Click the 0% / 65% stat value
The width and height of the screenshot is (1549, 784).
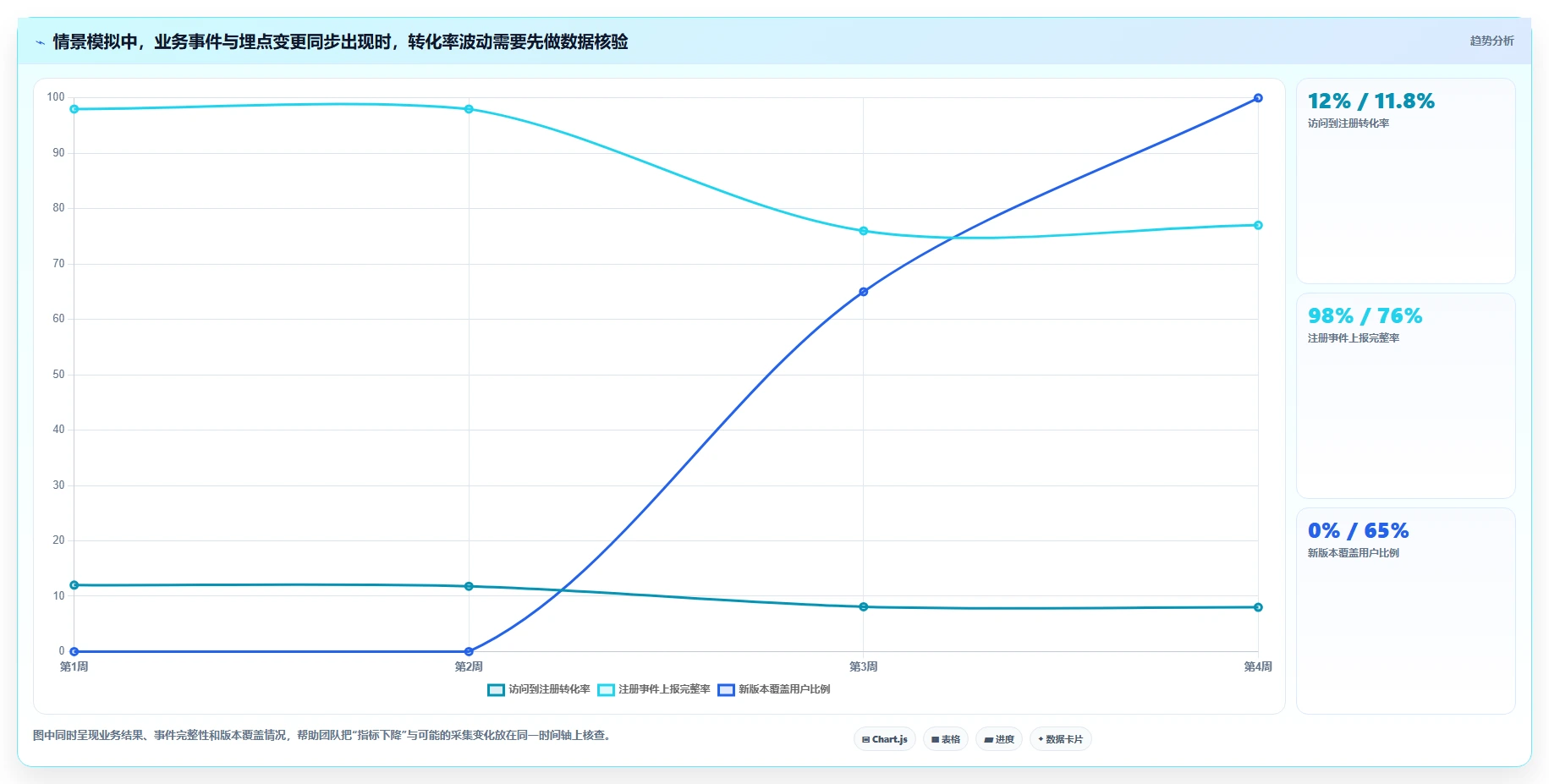[x=1359, y=531]
